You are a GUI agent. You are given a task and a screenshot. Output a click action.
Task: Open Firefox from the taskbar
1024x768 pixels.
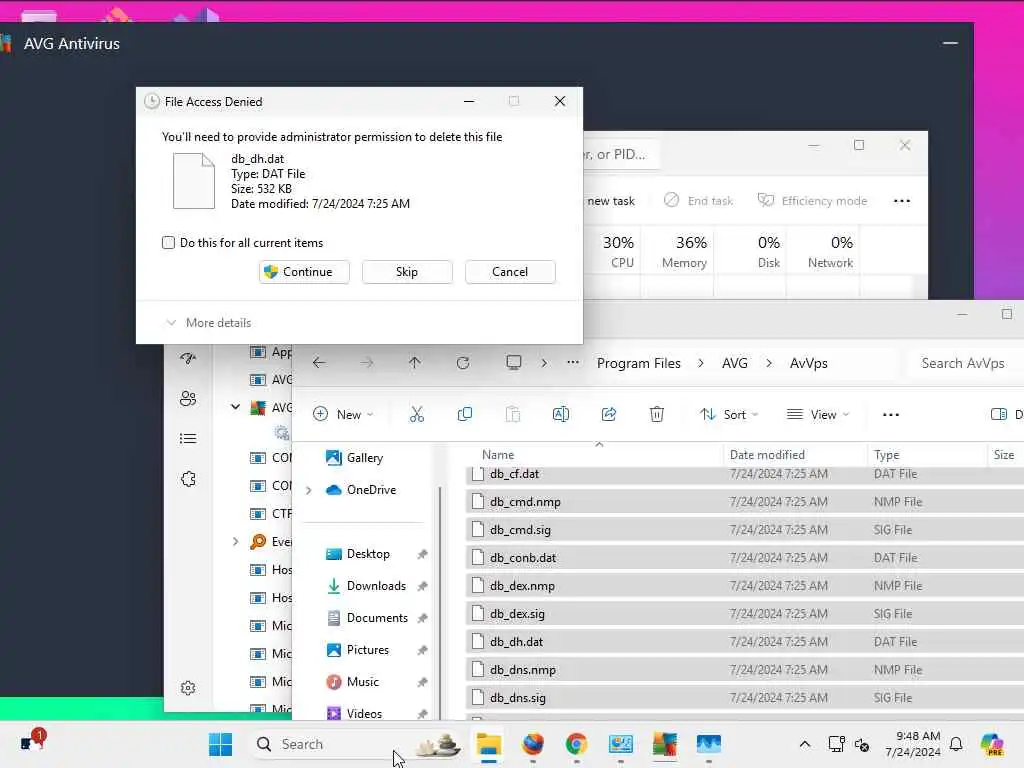tap(533, 744)
